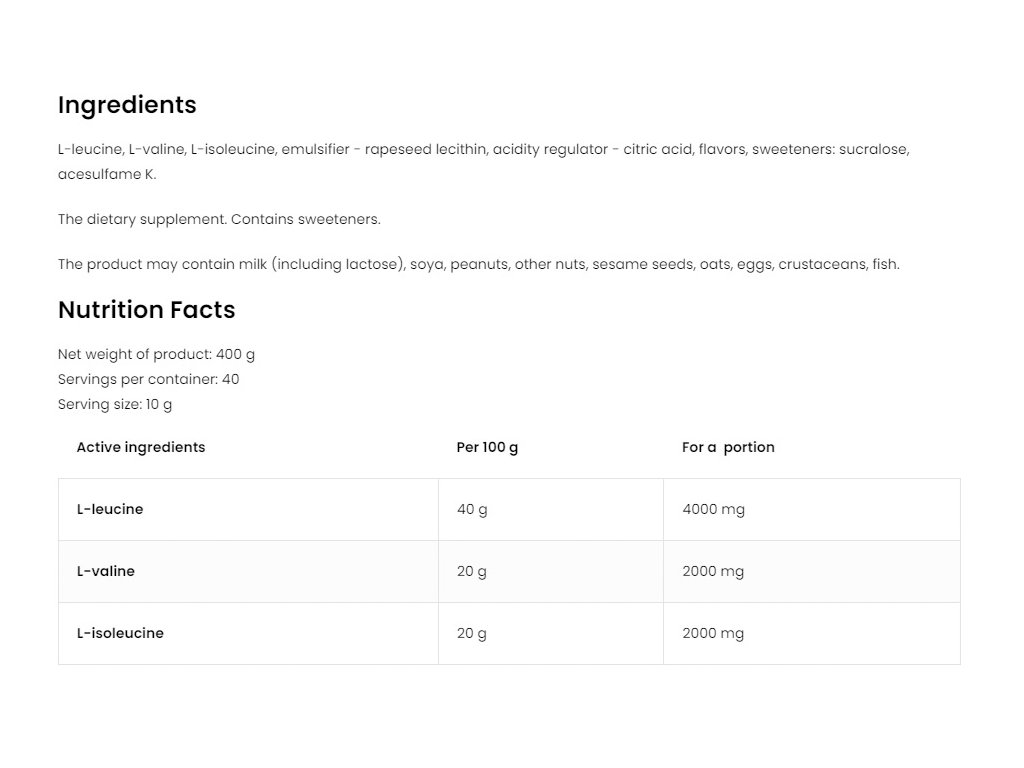Click the 4000 mg portion cell

pyautogui.click(x=713, y=510)
